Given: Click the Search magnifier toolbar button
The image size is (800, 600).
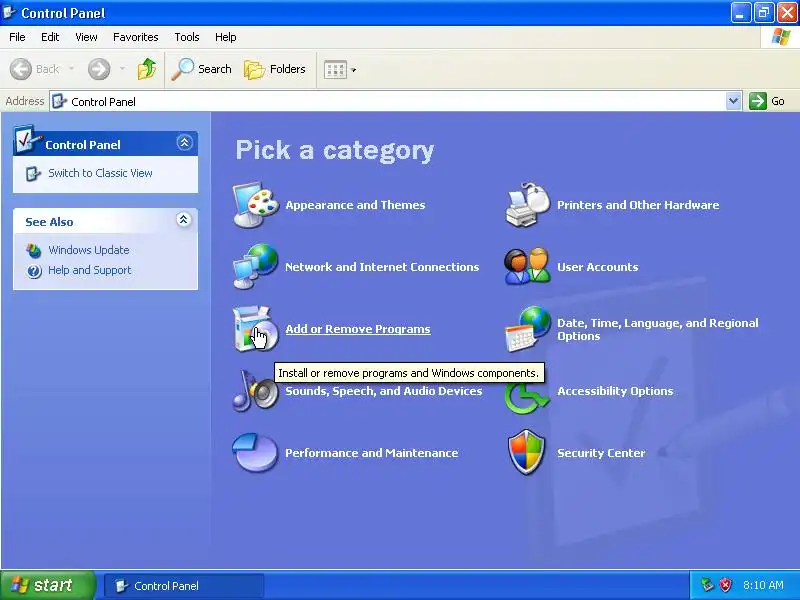Looking at the screenshot, I should 202,69.
